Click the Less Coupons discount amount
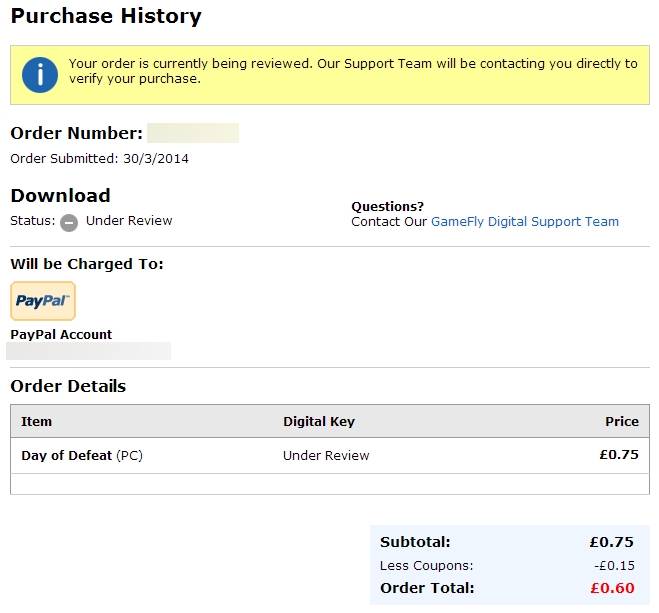Viewport: 659px width, 613px height. (x=616, y=566)
